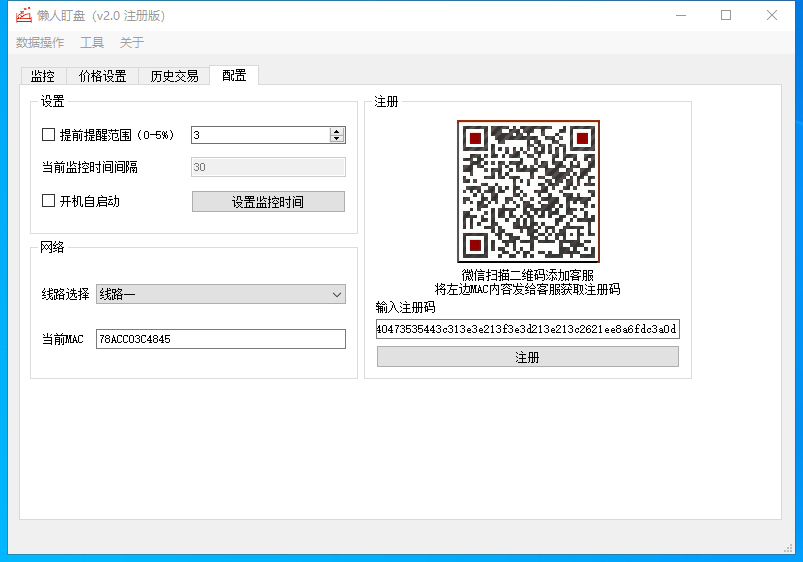The image size is (803, 562).
Task: Click the 当前监控时间间隔 field showing 30
Action: 268,167
